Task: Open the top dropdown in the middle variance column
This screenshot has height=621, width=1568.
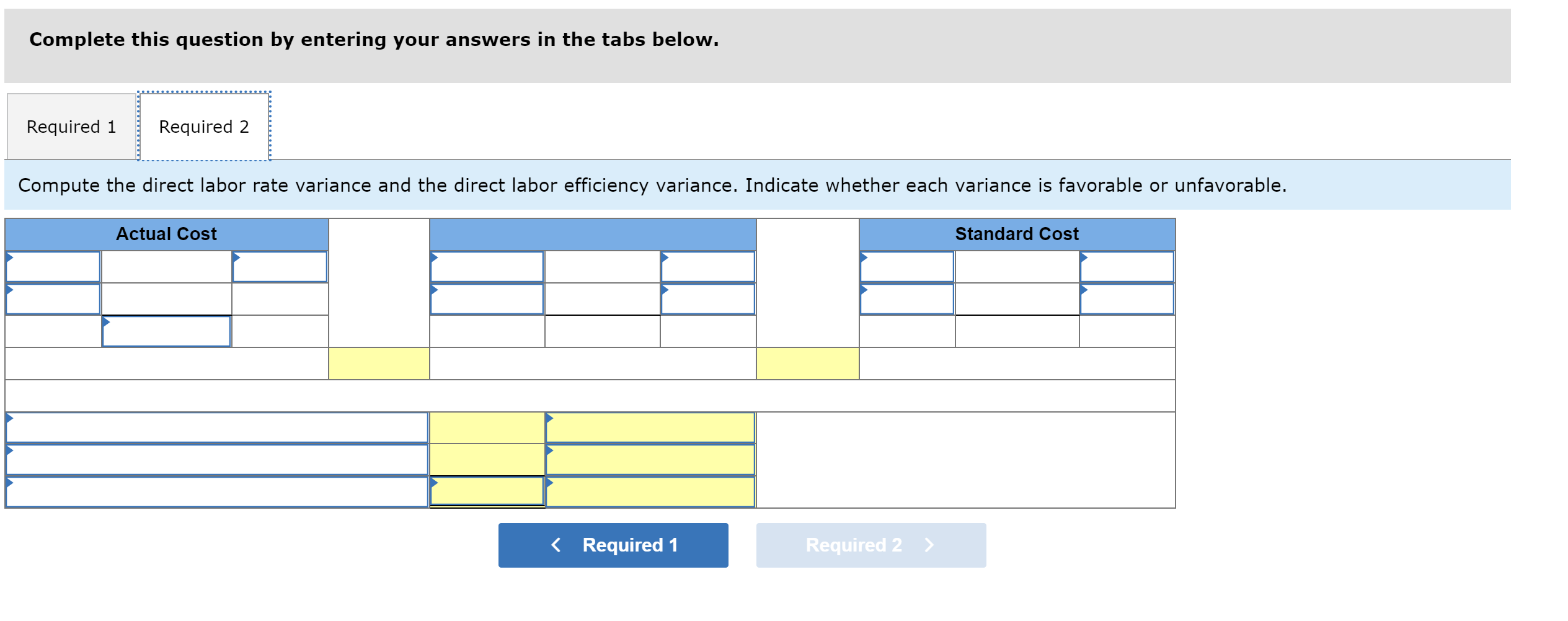Action: (487, 267)
